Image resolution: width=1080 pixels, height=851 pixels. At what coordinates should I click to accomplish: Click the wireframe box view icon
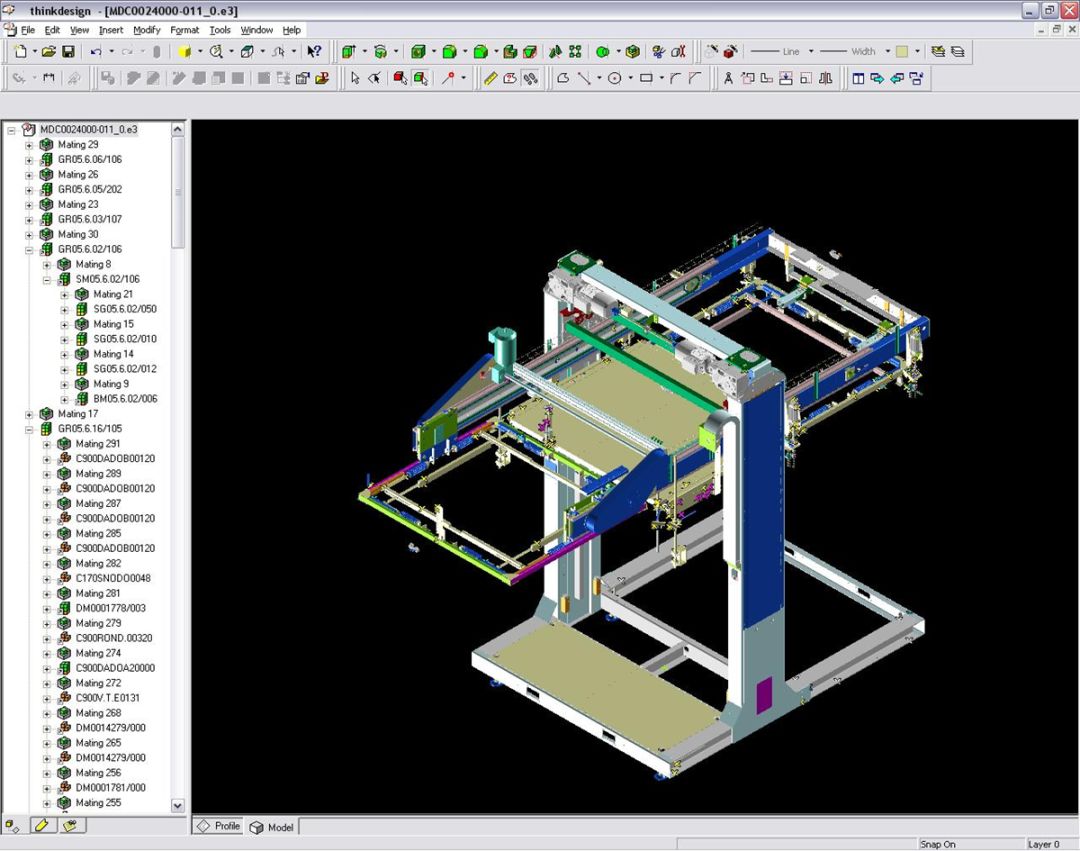point(247,52)
